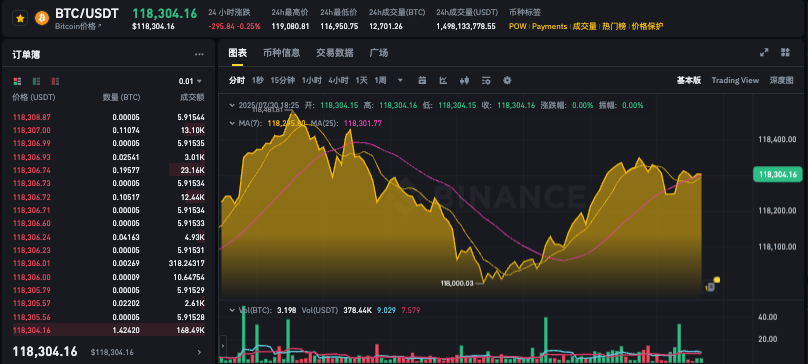Click the 23.16K turnover cell

[194, 170]
